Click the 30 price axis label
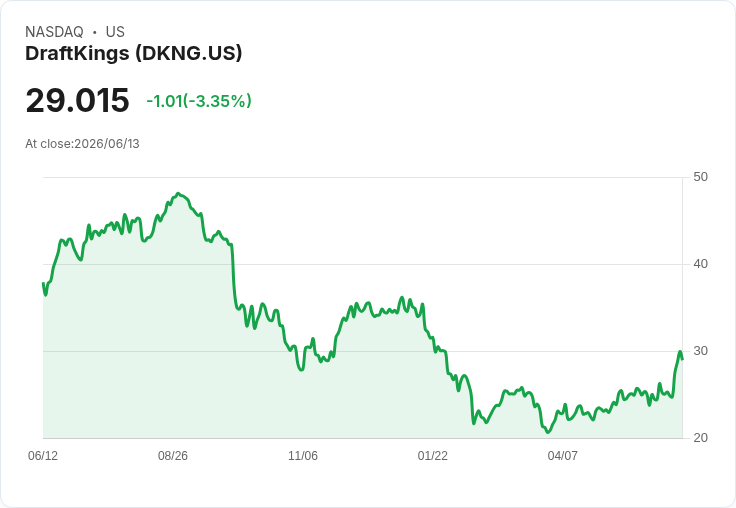This screenshot has height=508, width=736. coord(700,351)
